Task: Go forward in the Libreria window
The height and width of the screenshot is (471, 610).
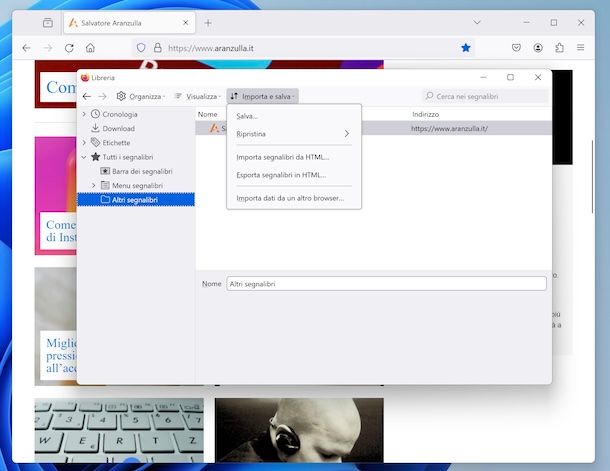Action: [102, 96]
